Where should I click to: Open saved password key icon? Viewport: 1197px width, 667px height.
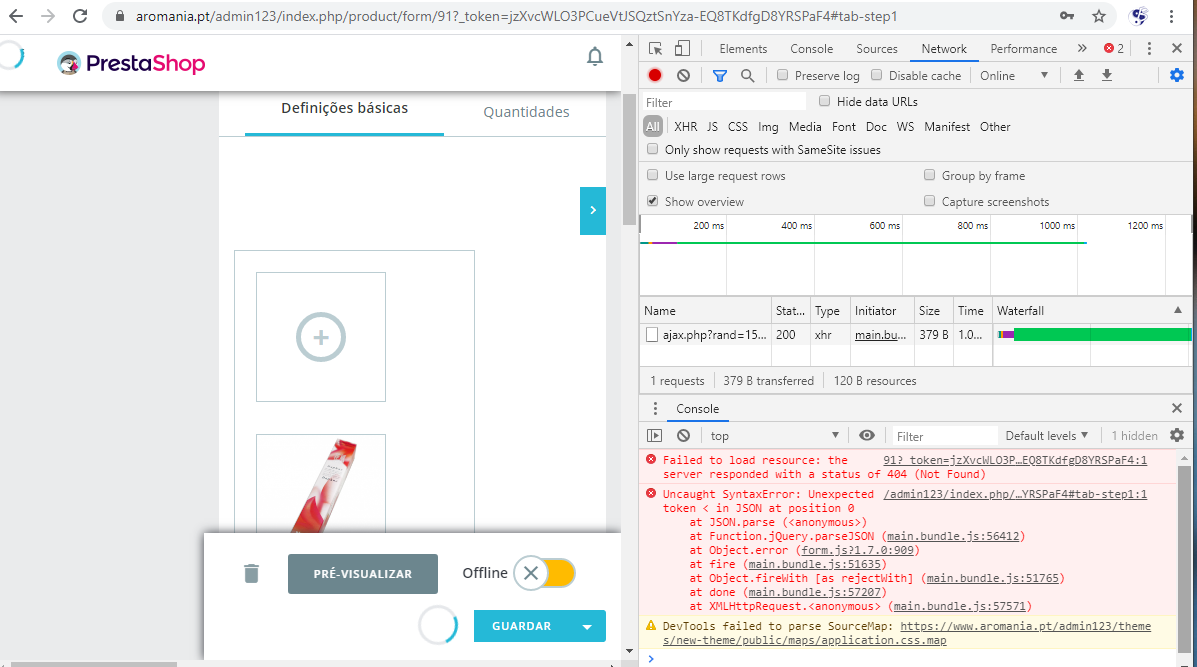(x=1066, y=16)
